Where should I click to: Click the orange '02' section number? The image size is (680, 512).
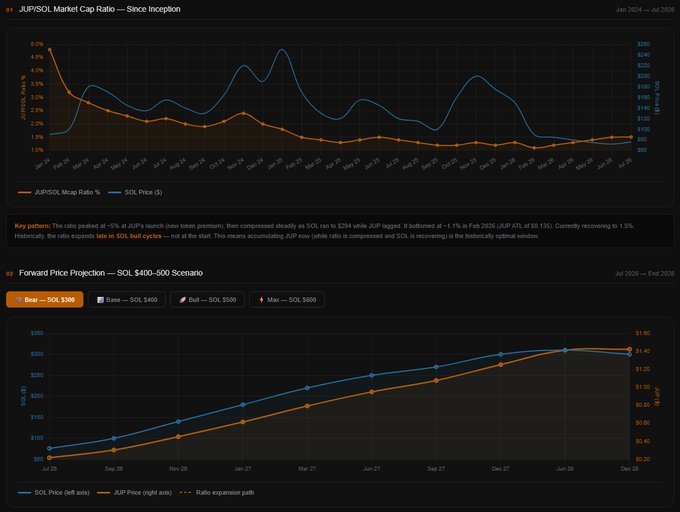tap(9, 274)
